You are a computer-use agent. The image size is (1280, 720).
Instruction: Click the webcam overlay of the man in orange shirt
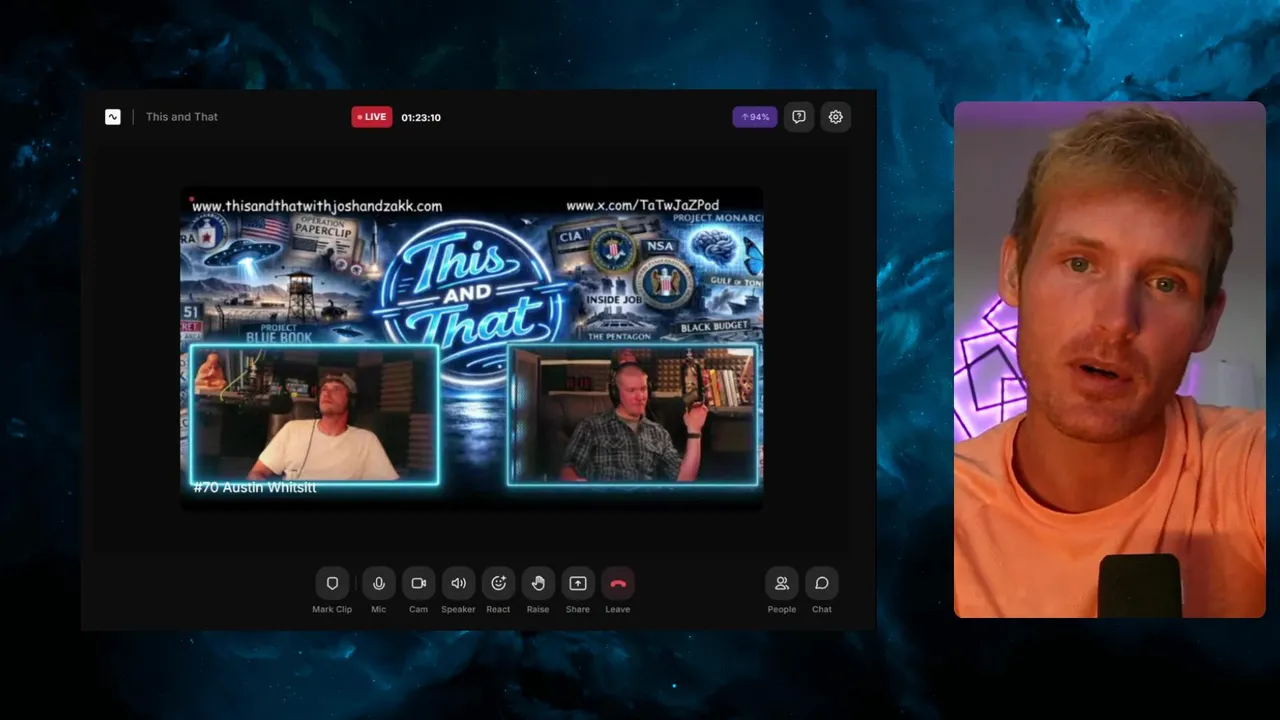pyautogui.click(x=1110, y=360)
